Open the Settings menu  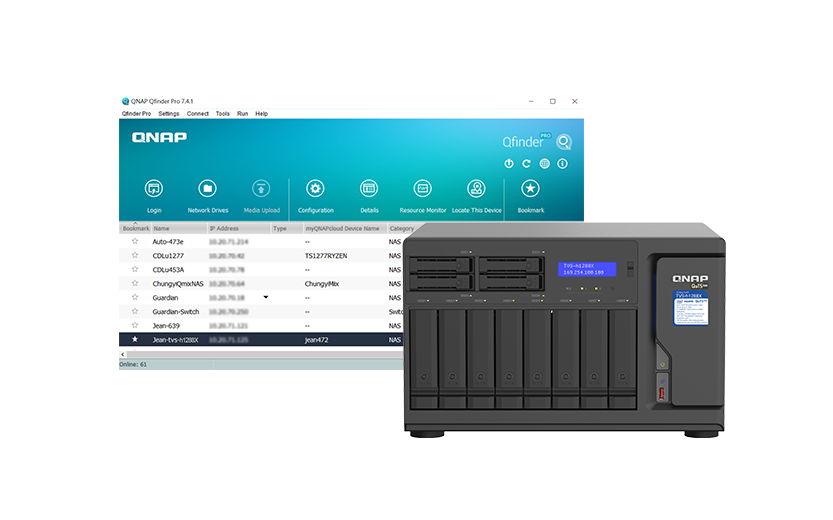[x=168, y=114]
